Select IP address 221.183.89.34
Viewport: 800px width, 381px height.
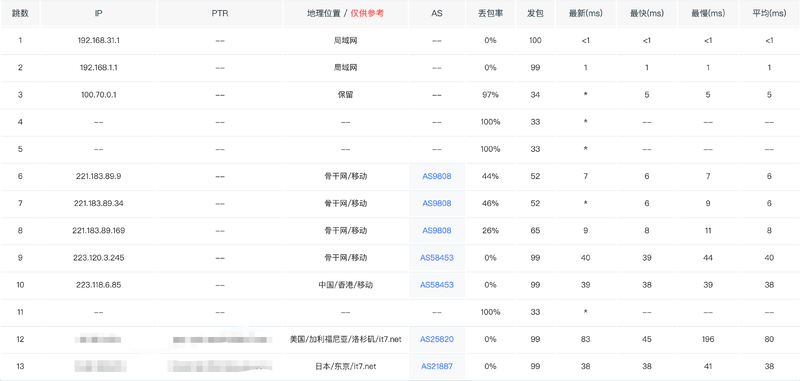pyautogui.click(x=98, y=204)
